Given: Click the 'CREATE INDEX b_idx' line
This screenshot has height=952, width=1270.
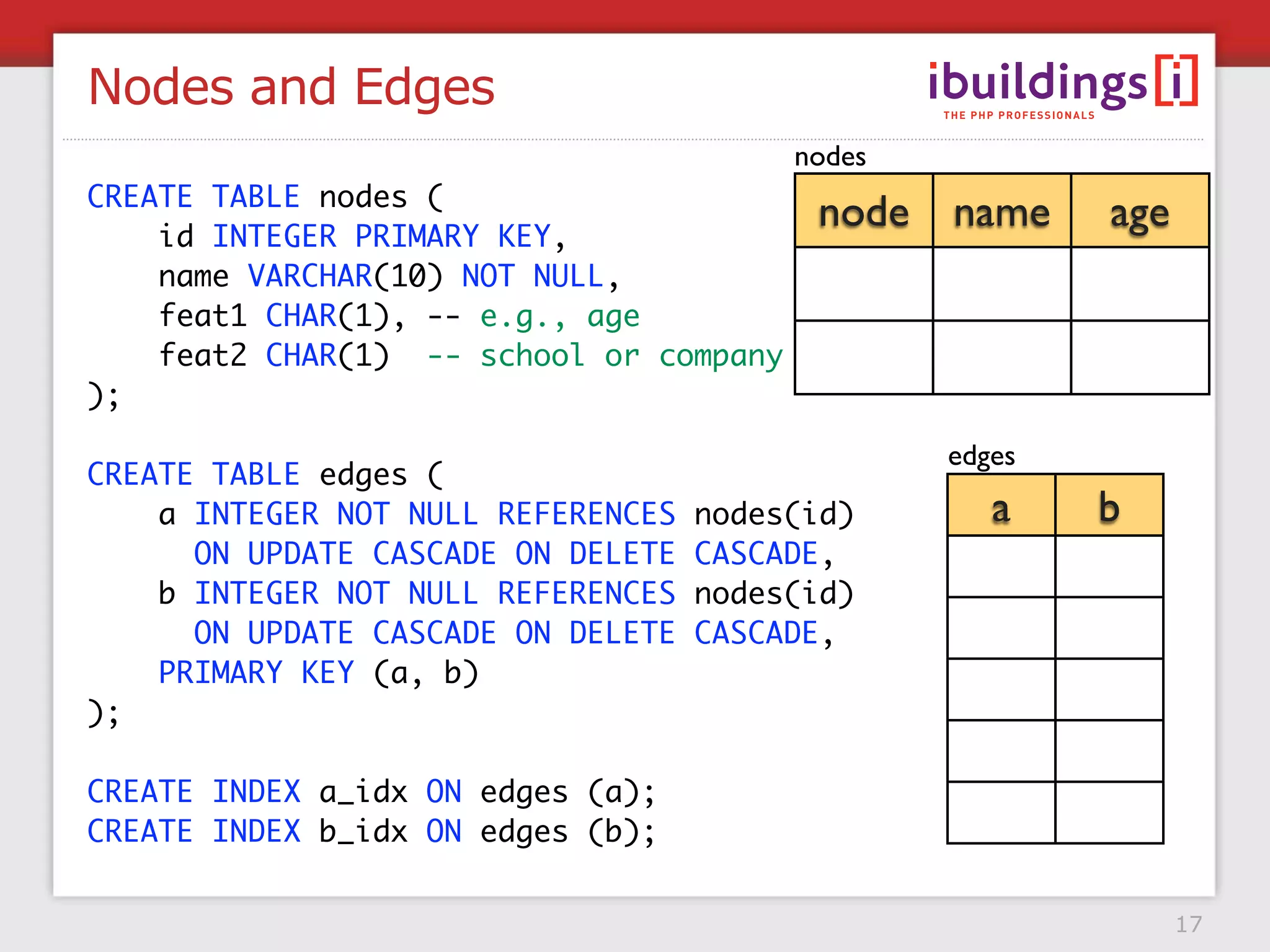Looking at the screenshot, I should click(371, 832).
